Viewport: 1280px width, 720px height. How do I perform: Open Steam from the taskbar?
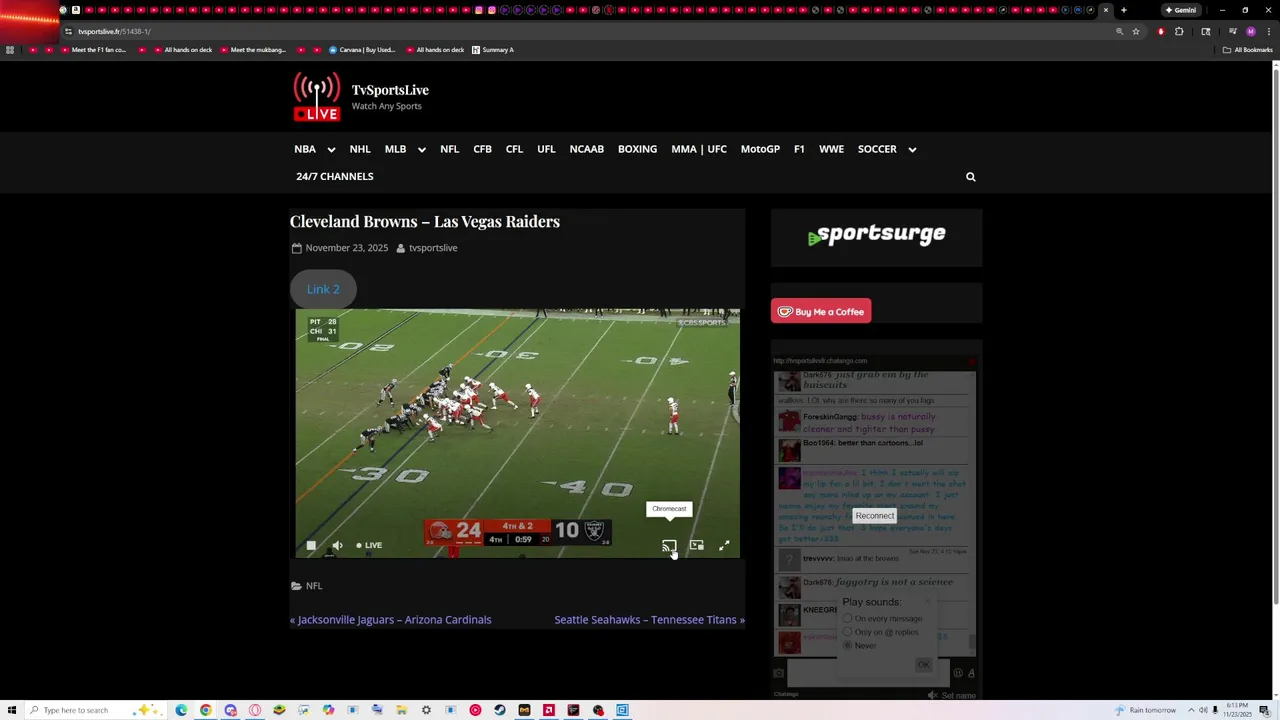pos(499,710)
